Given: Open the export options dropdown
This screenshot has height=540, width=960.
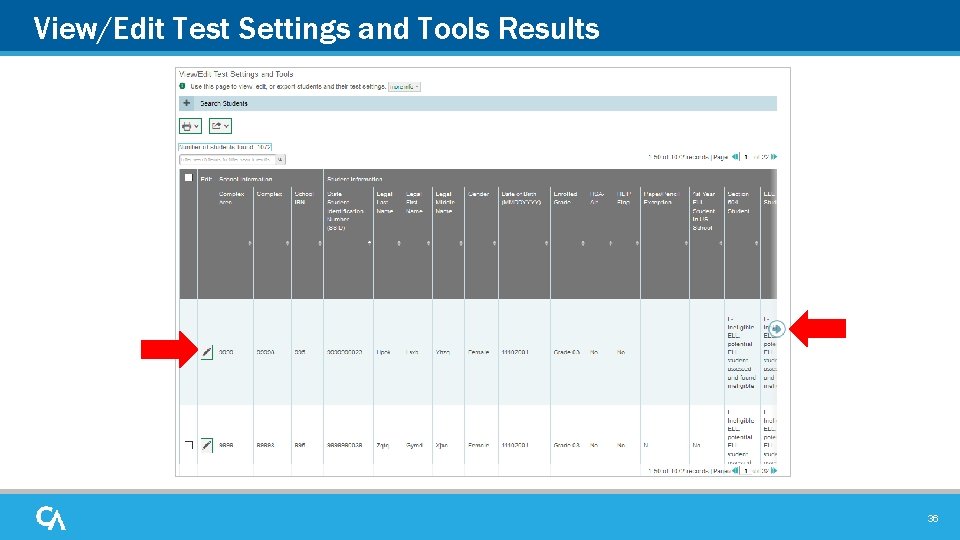Looking at the screenshot, I should coord(220,126).
